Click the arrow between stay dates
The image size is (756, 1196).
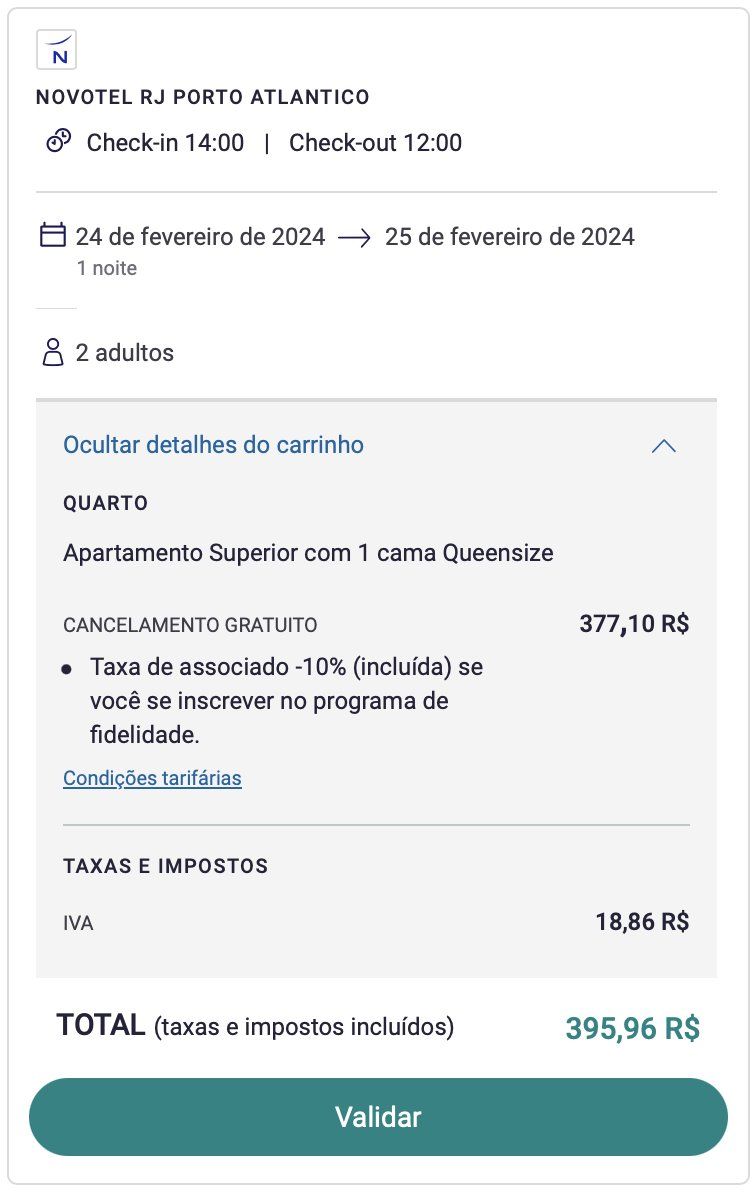click(355, 237)
